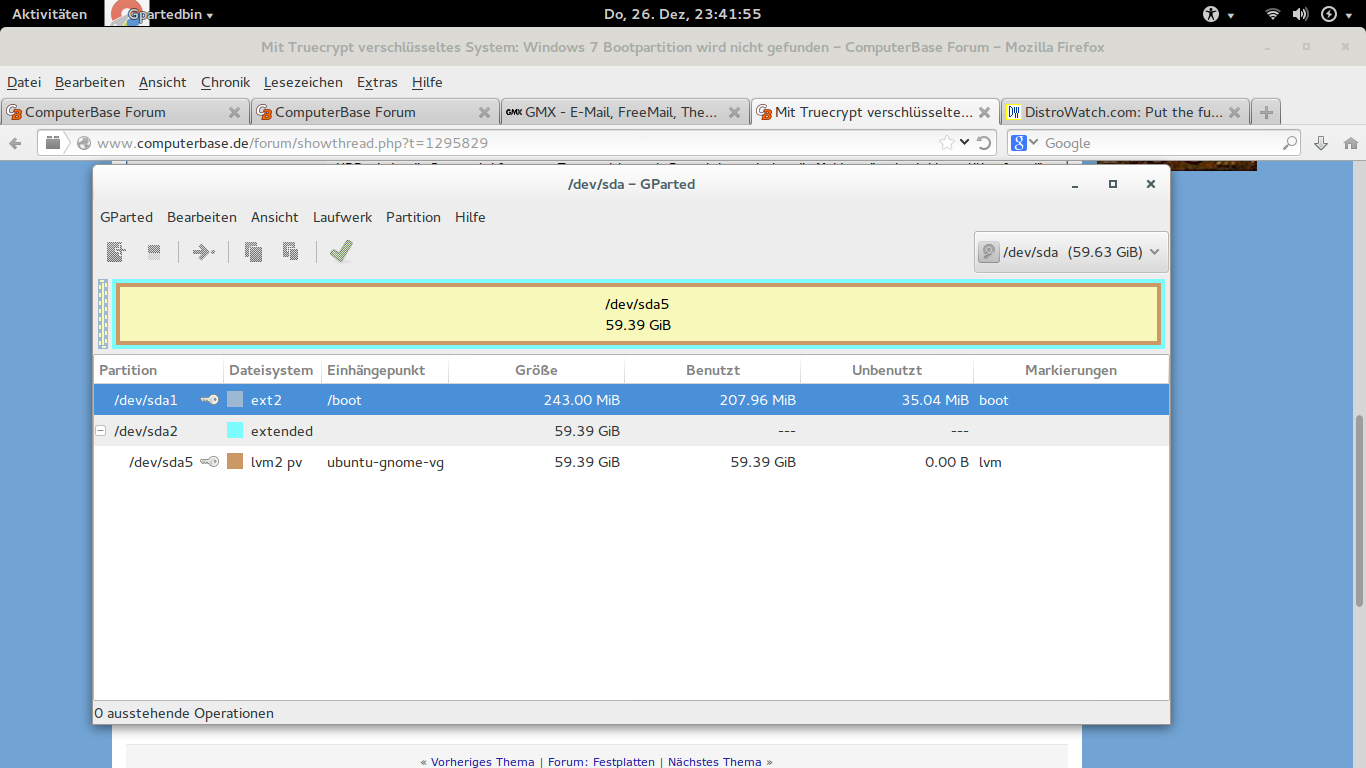Click the ext2 gray-blue color swatch

(235, 400)
